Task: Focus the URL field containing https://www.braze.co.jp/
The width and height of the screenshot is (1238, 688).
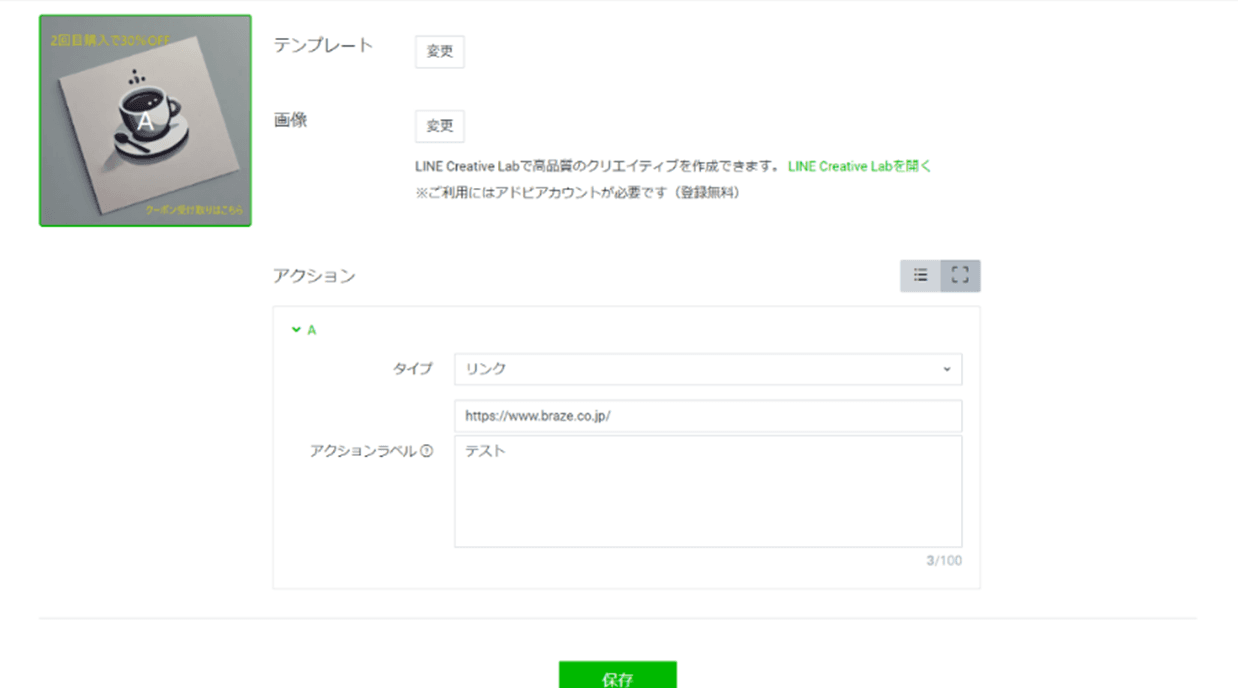Action: pos(707,416)
